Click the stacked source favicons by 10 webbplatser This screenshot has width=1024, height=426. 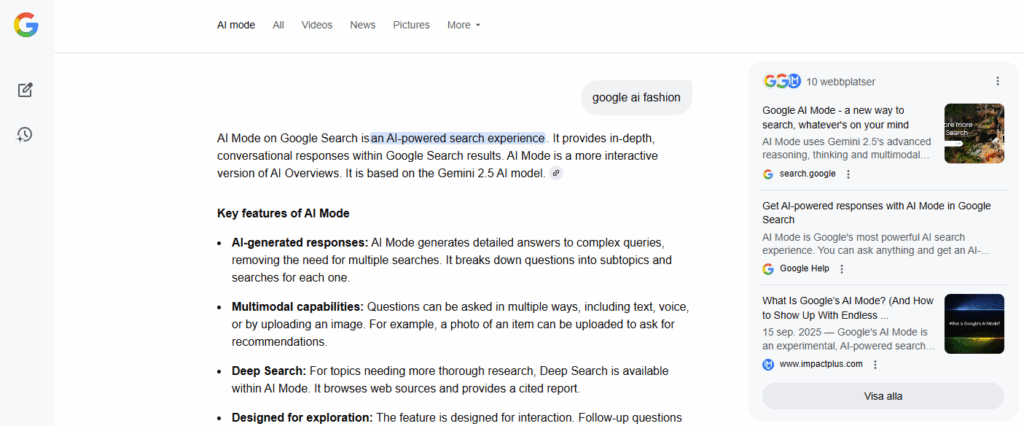[782, 81]
